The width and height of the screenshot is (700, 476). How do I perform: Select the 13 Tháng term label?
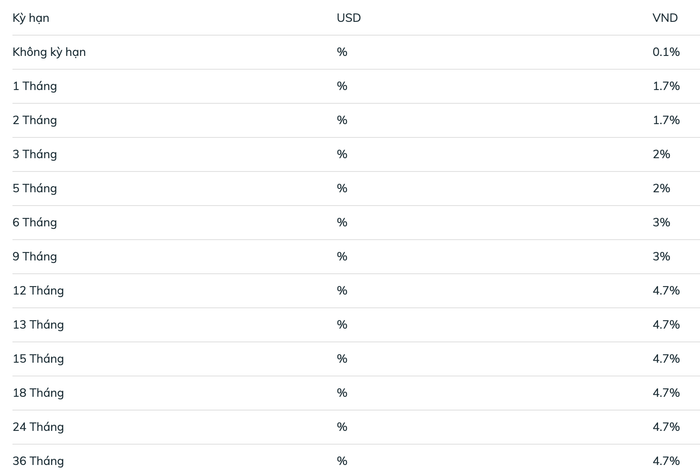tap(38, 324)
